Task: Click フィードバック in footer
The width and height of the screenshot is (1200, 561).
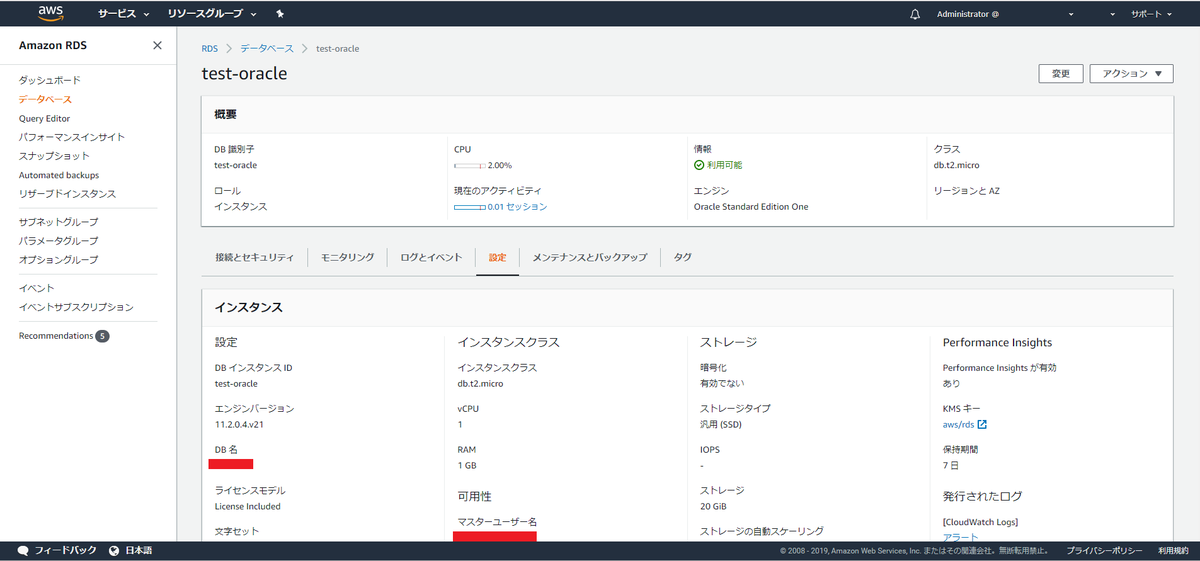Action: (66, 551)
